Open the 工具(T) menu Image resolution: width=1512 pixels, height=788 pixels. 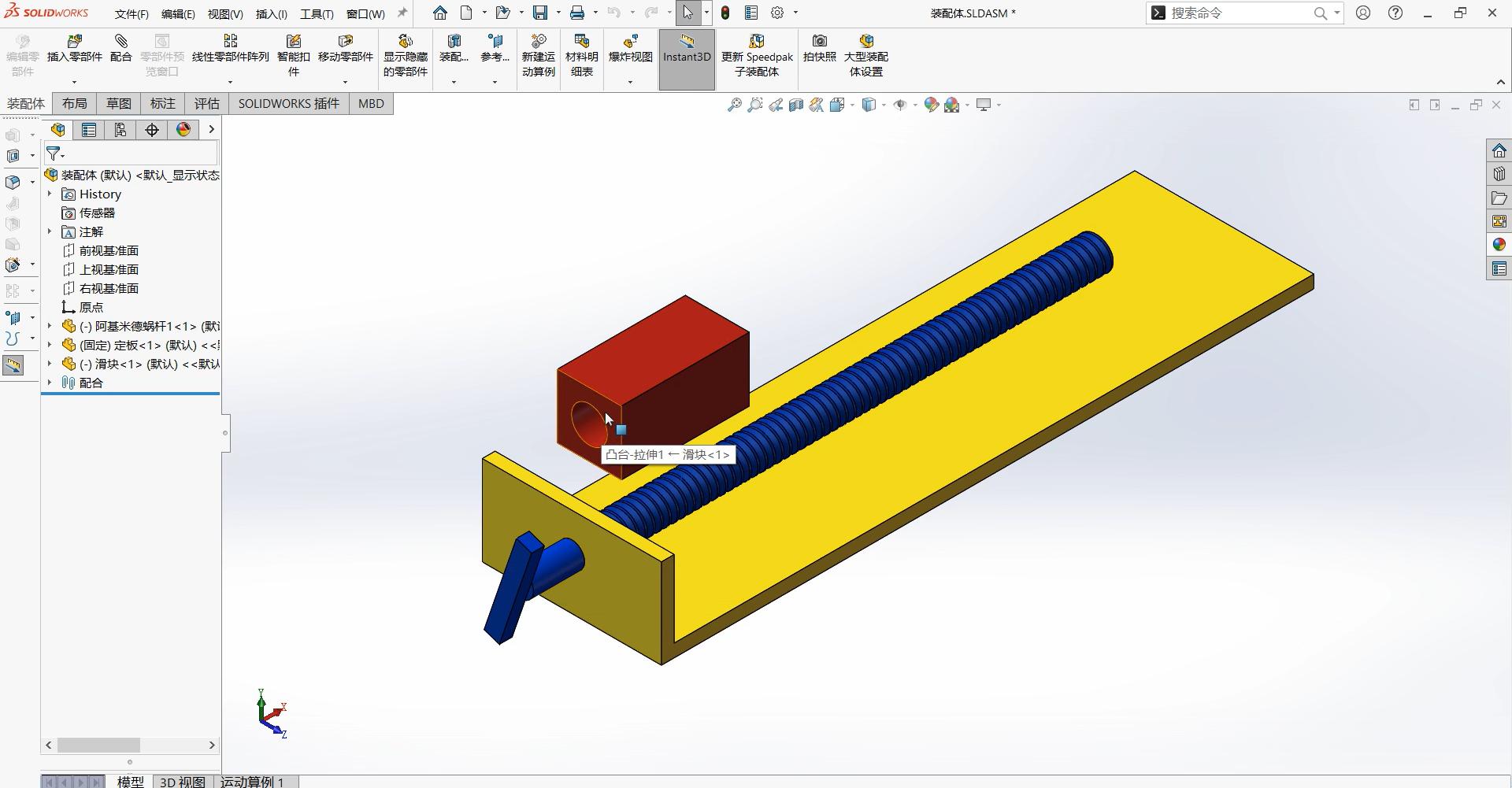click(x=317, y=14)
